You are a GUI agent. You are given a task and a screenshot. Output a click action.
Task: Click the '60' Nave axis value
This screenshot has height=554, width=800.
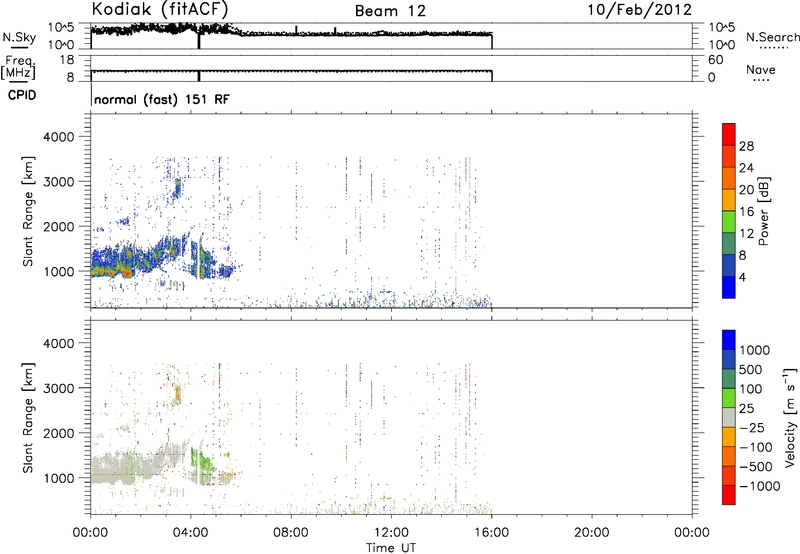pos(715,60)
